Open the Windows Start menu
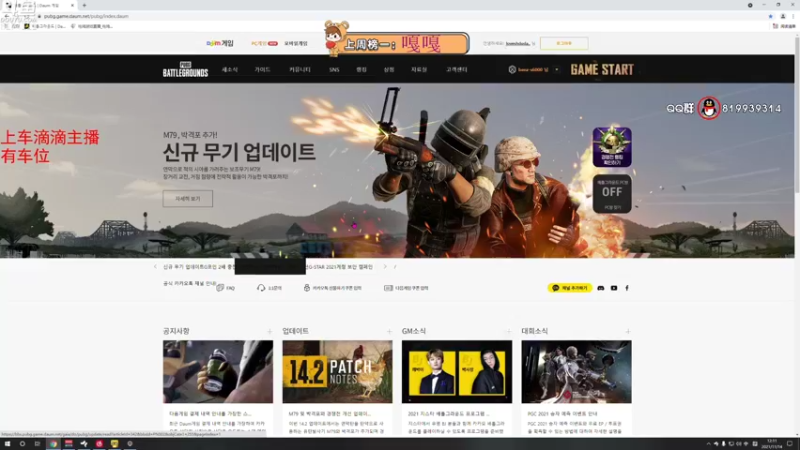 tap(7, 444)
